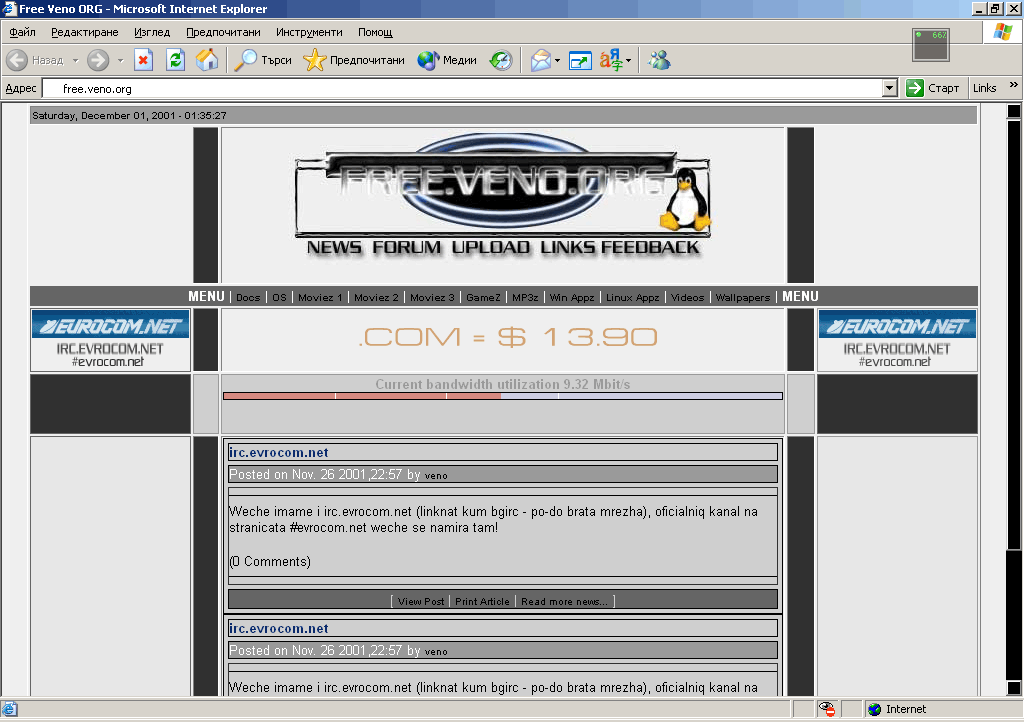Open Favorites star (Предпочитани) toolbar button

click(x=354, y=60)
